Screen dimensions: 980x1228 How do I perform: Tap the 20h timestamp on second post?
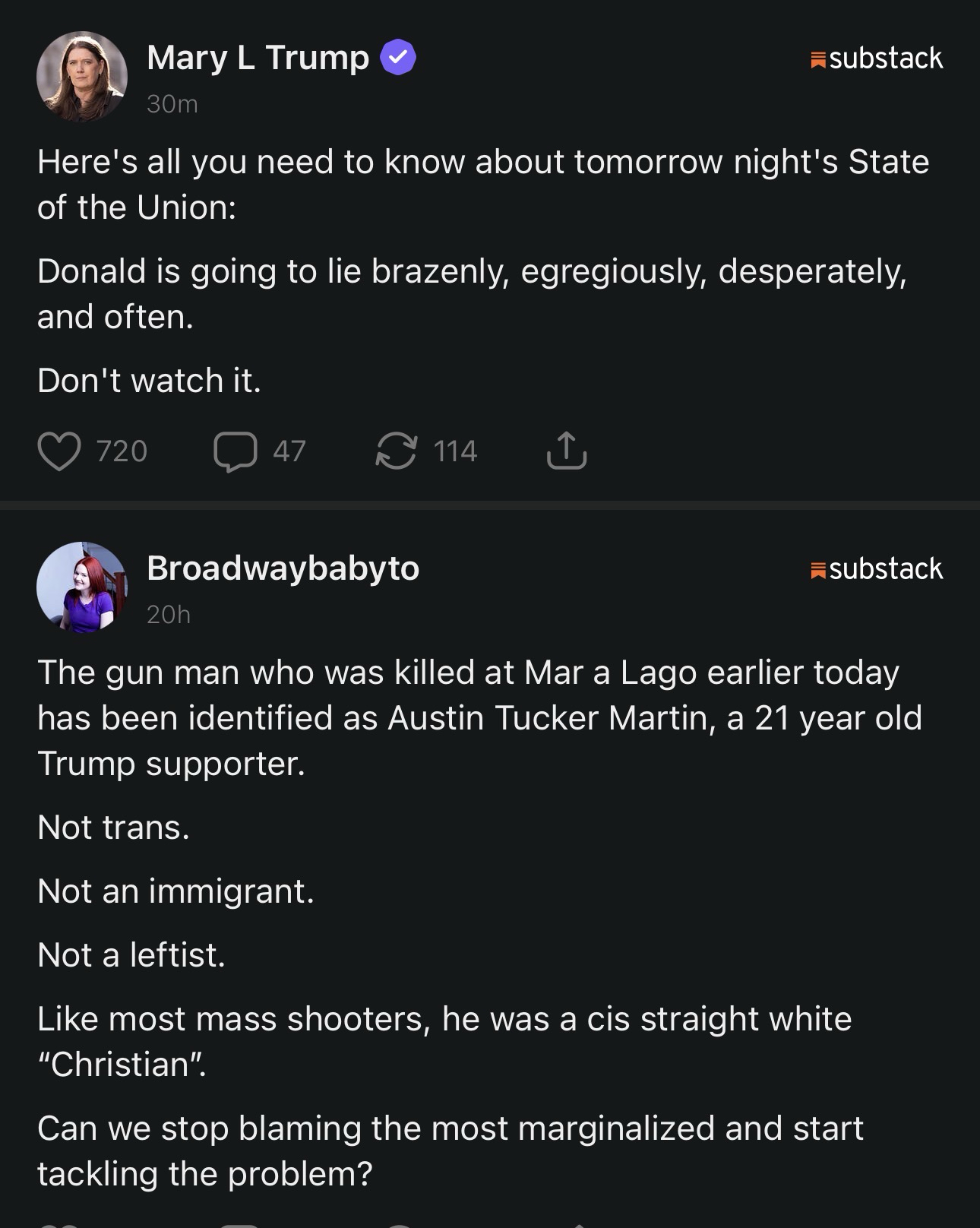coord(169,615)
